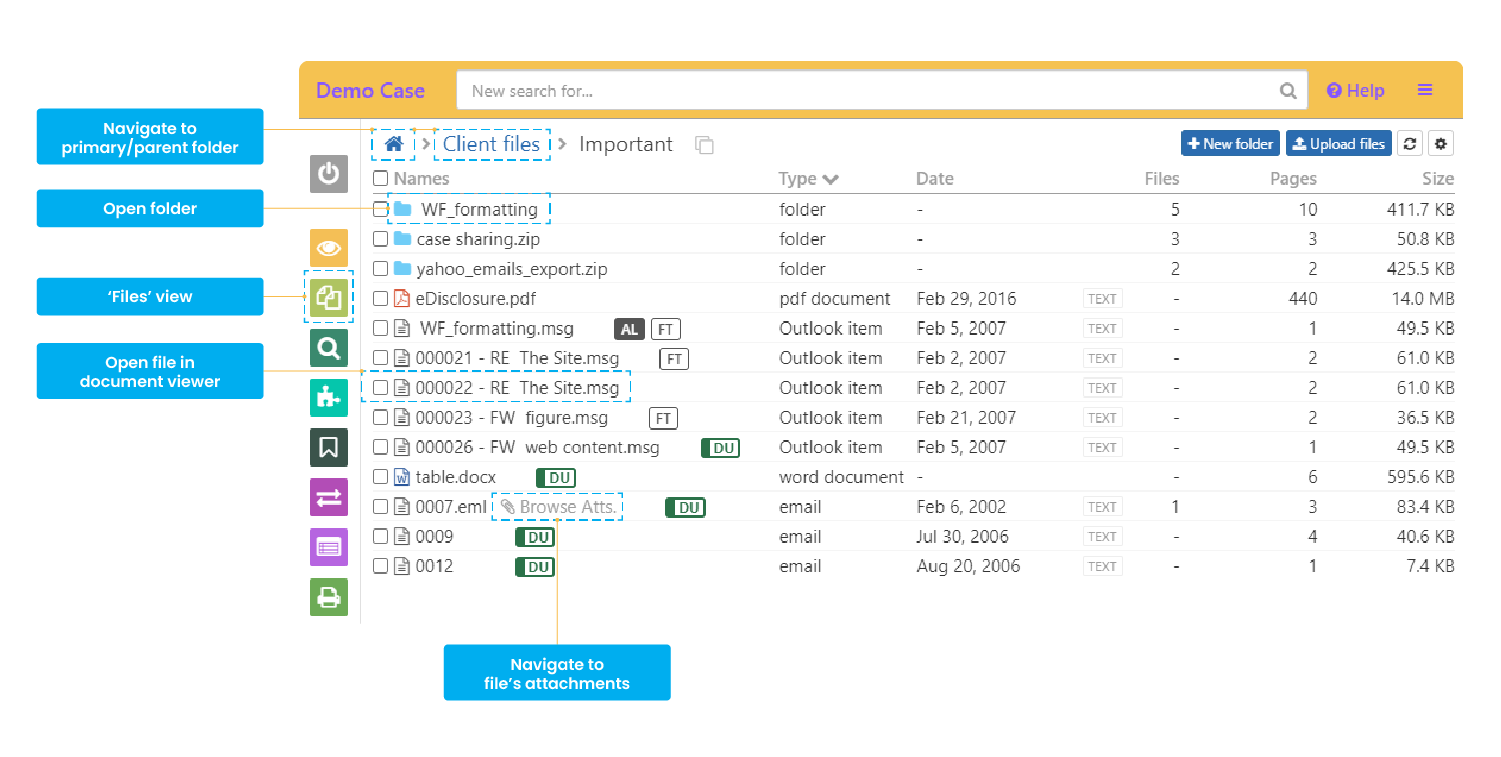
Task: Check the checkbox next to eDisclosure.pdf
Action: point(380,298)
